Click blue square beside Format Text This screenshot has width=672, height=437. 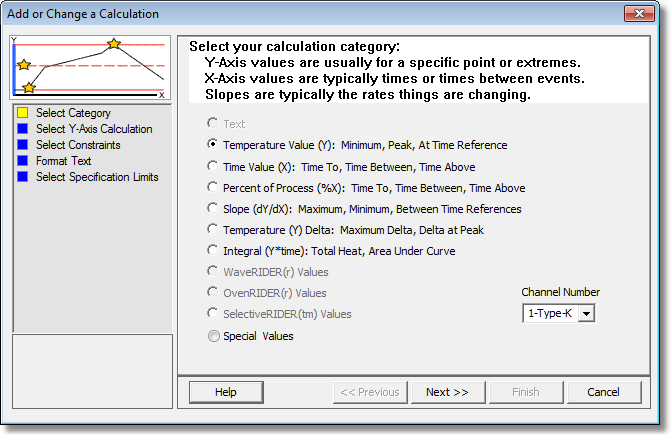[23, 161]
